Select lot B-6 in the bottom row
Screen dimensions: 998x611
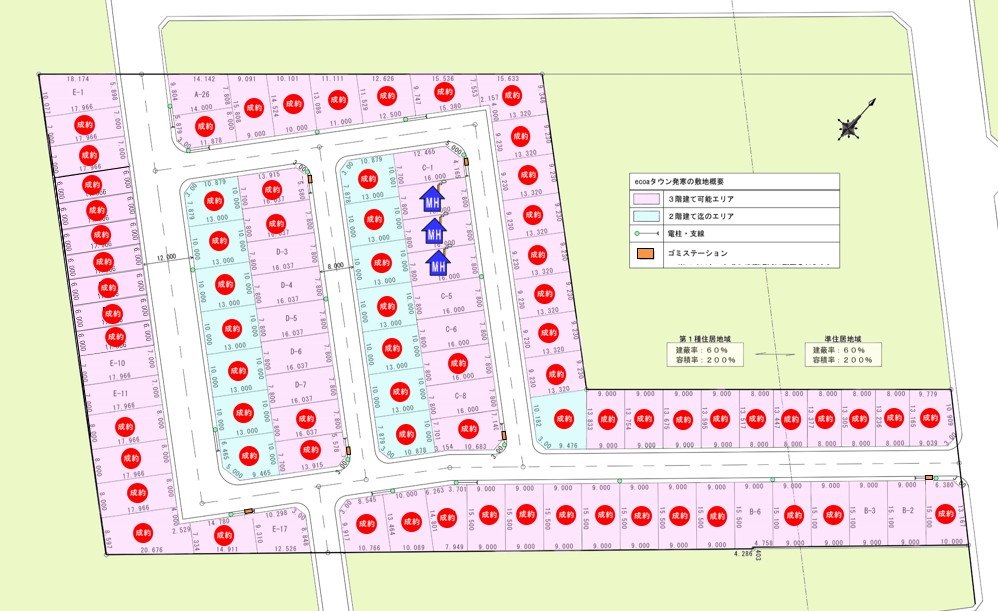(x=755, y=513)
